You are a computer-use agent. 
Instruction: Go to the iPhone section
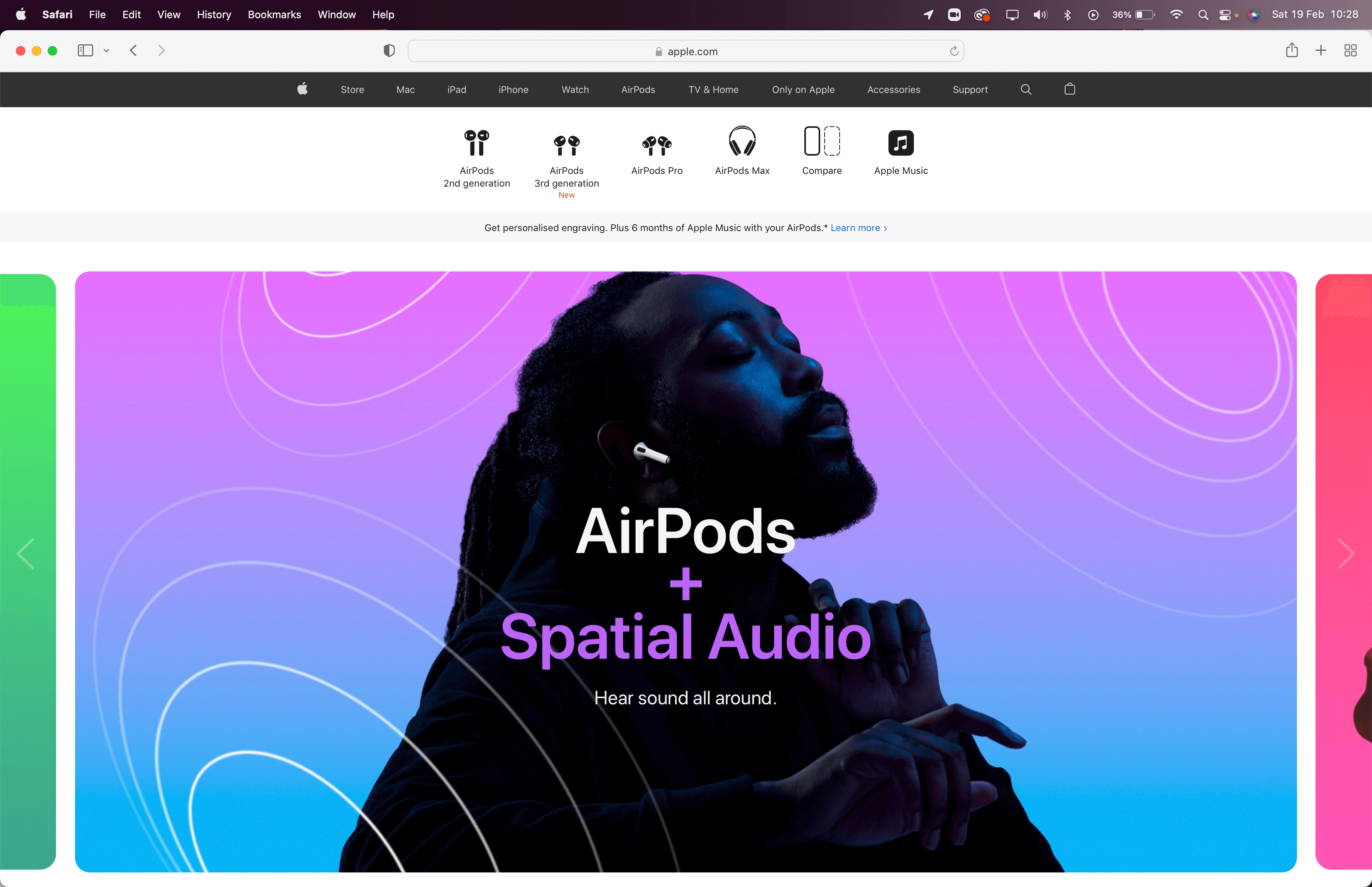[x=513, y=89]
